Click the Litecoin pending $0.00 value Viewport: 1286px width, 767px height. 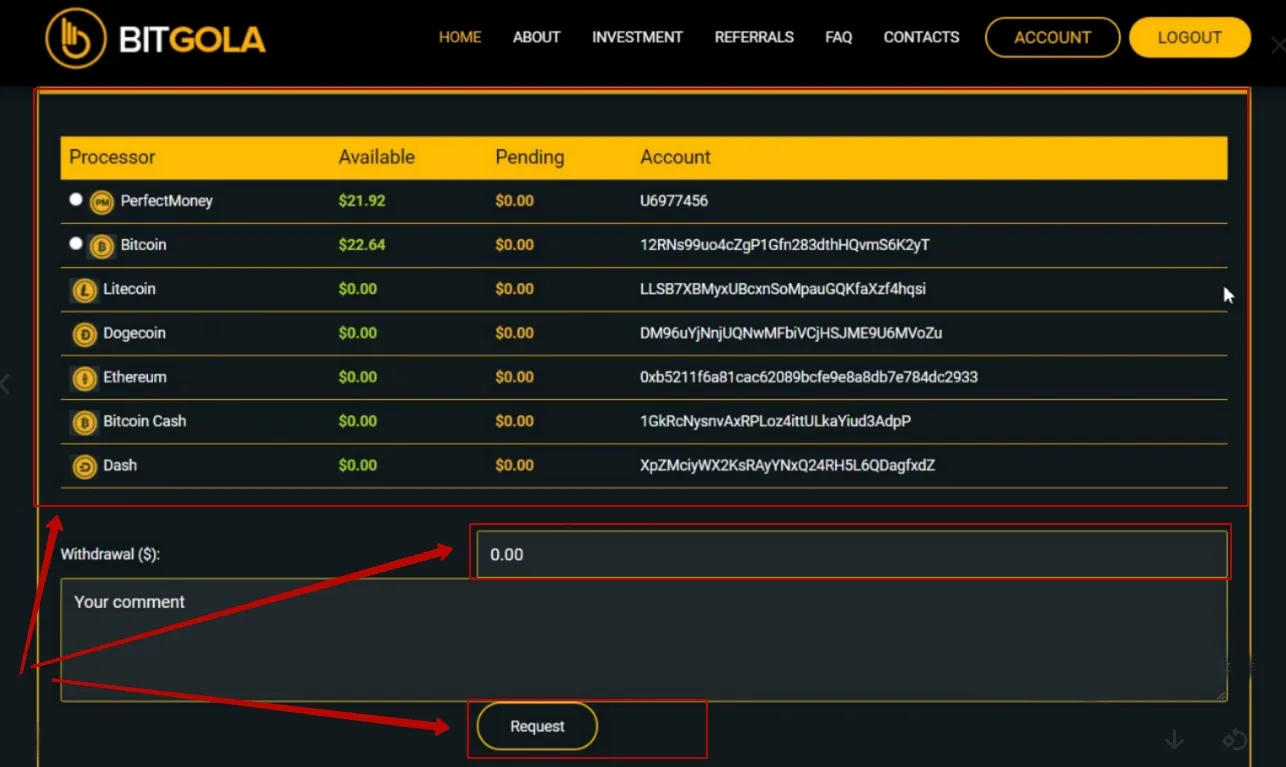click(515, 289)
